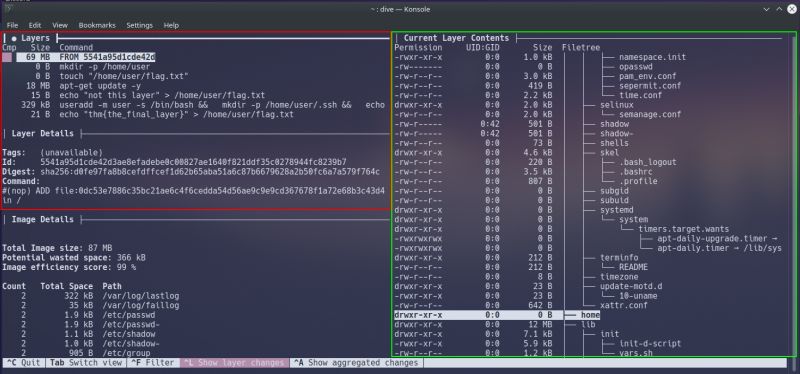Click timers.target.wants in the filetree

pyautogui.click(x=683, y=229)
